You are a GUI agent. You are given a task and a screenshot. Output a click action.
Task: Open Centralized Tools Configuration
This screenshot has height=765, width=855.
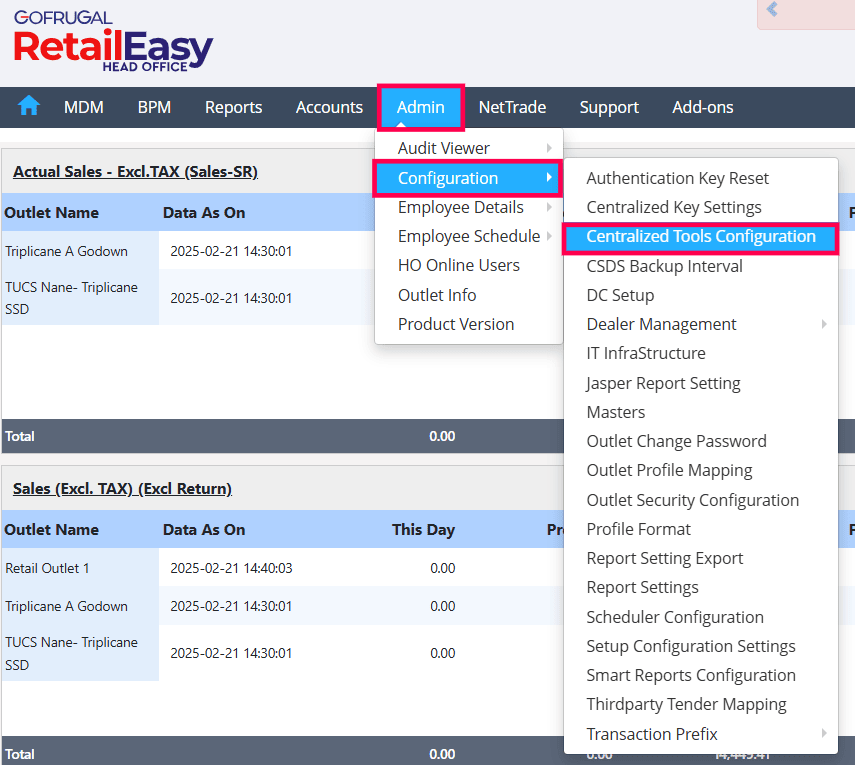coord(701,237)
